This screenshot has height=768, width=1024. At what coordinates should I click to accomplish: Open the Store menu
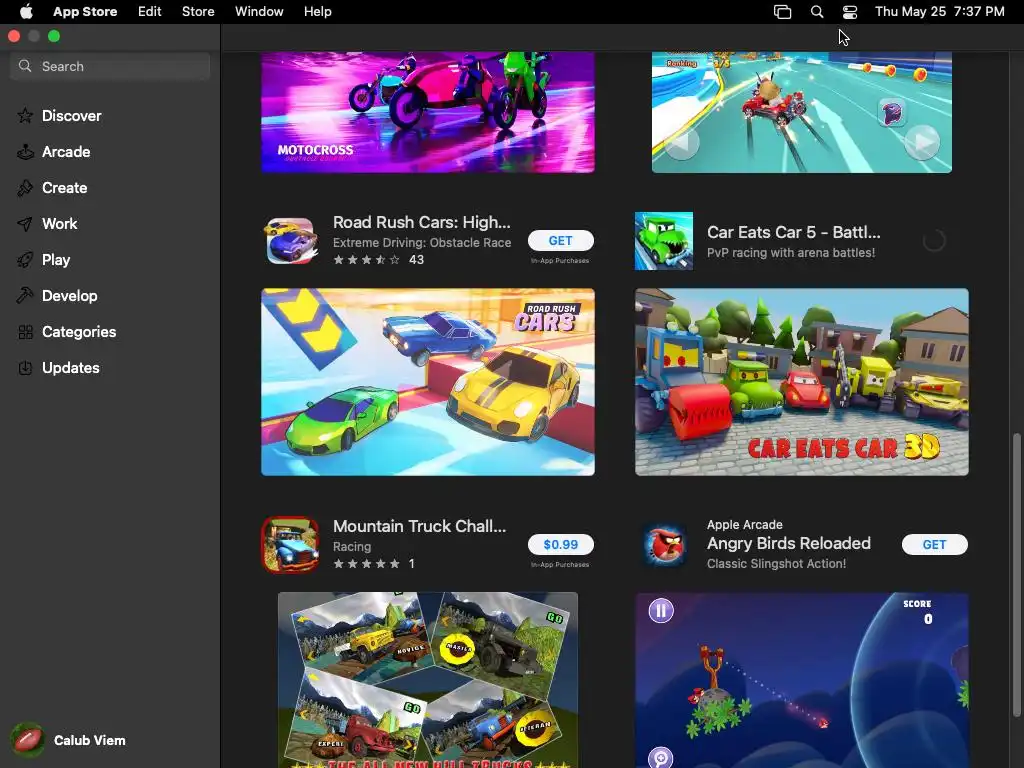tap(198, 12)
